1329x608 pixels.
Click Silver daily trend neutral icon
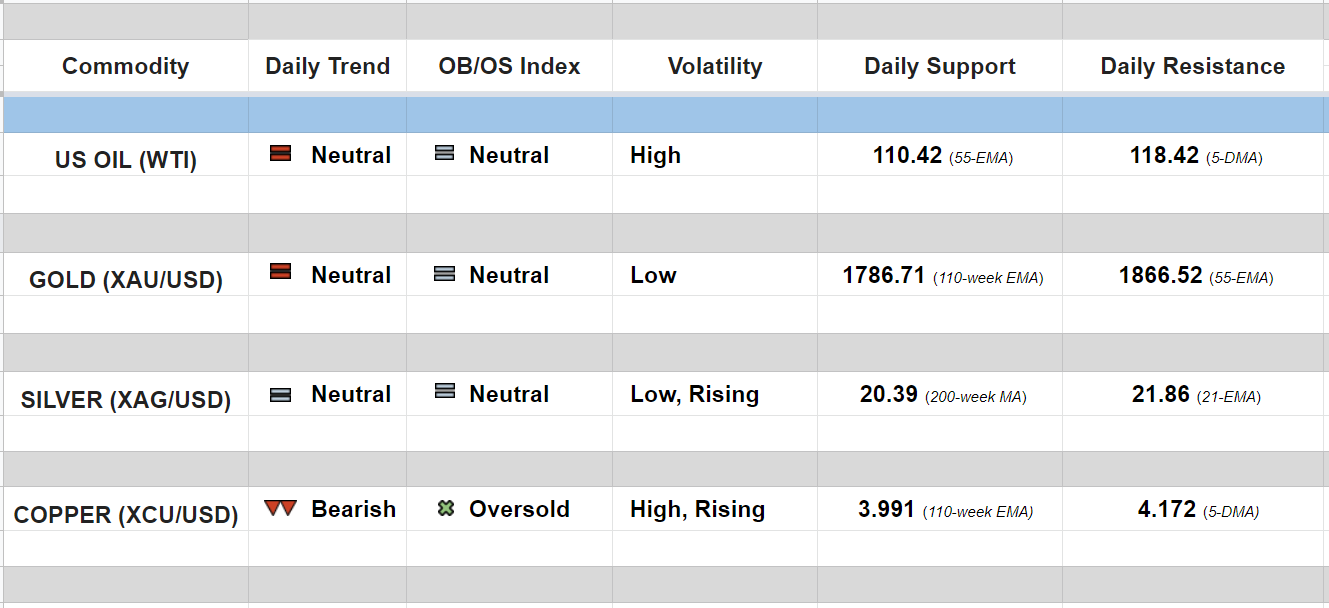point(281,394)
